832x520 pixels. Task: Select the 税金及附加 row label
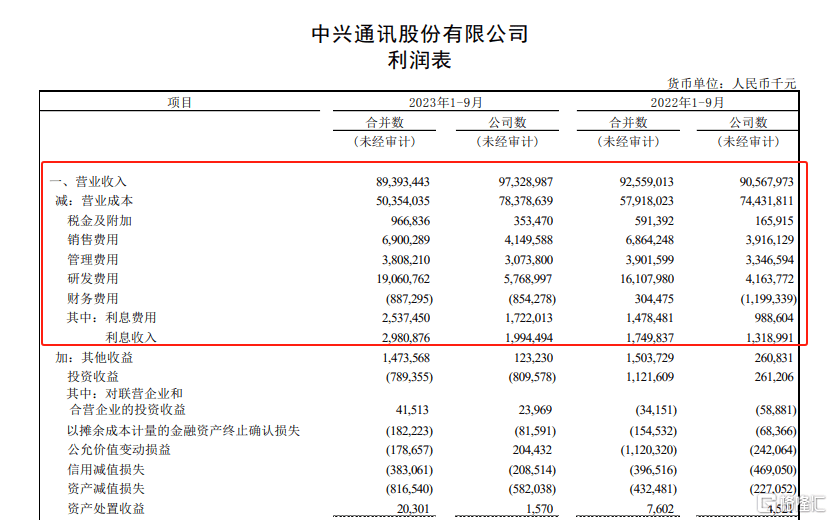(100, 221)
